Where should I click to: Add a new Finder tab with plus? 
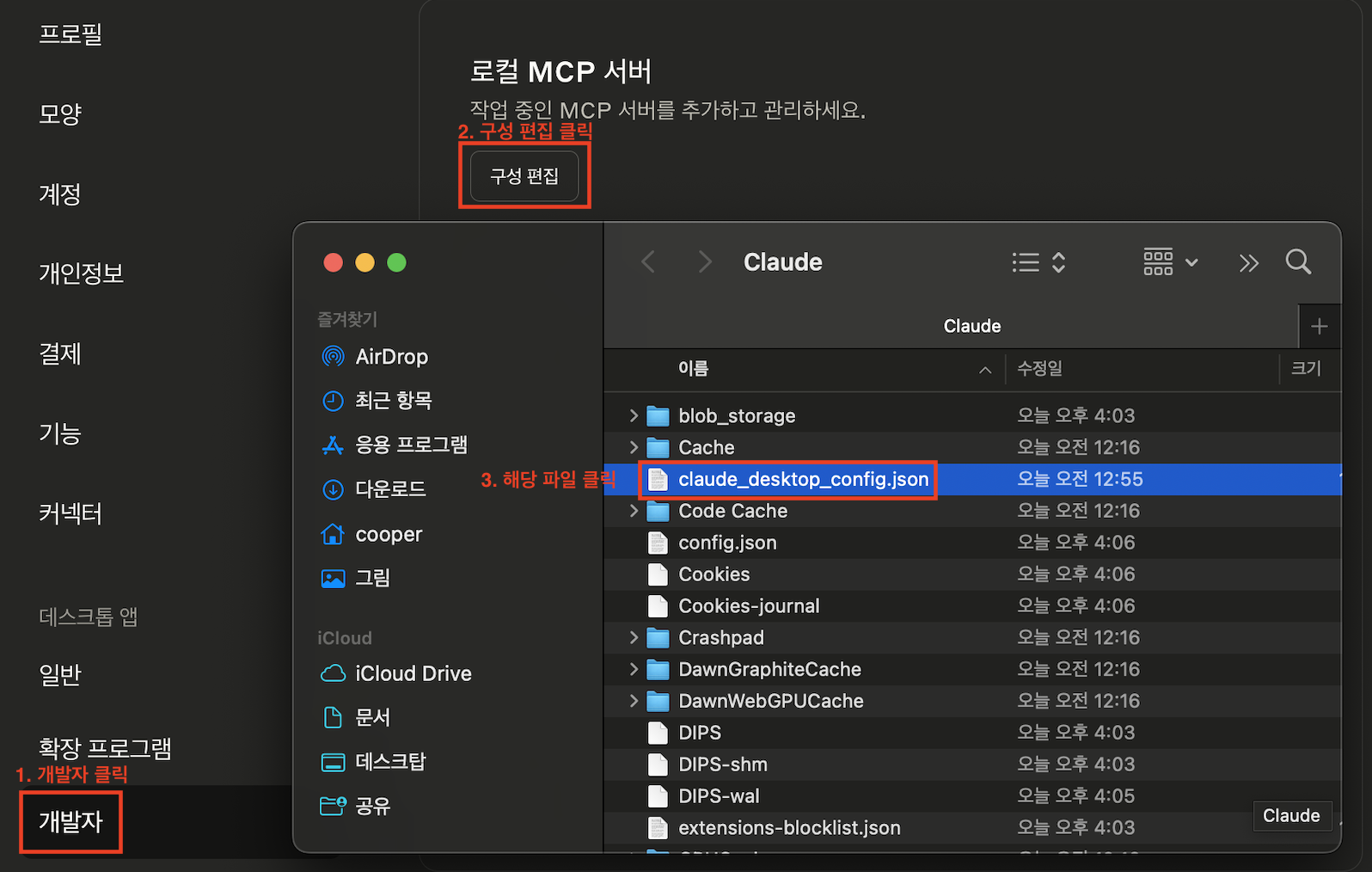(1320, 326)
